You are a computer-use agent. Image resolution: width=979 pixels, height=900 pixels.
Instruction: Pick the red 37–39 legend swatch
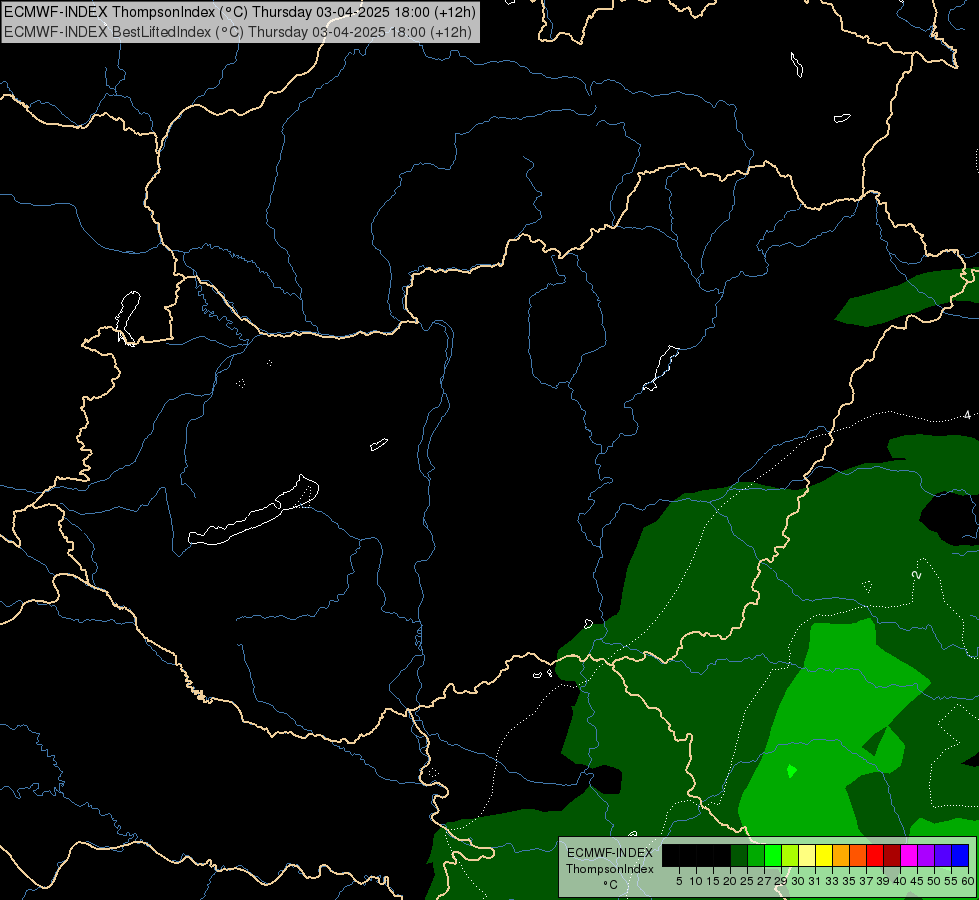coord(875,855)
